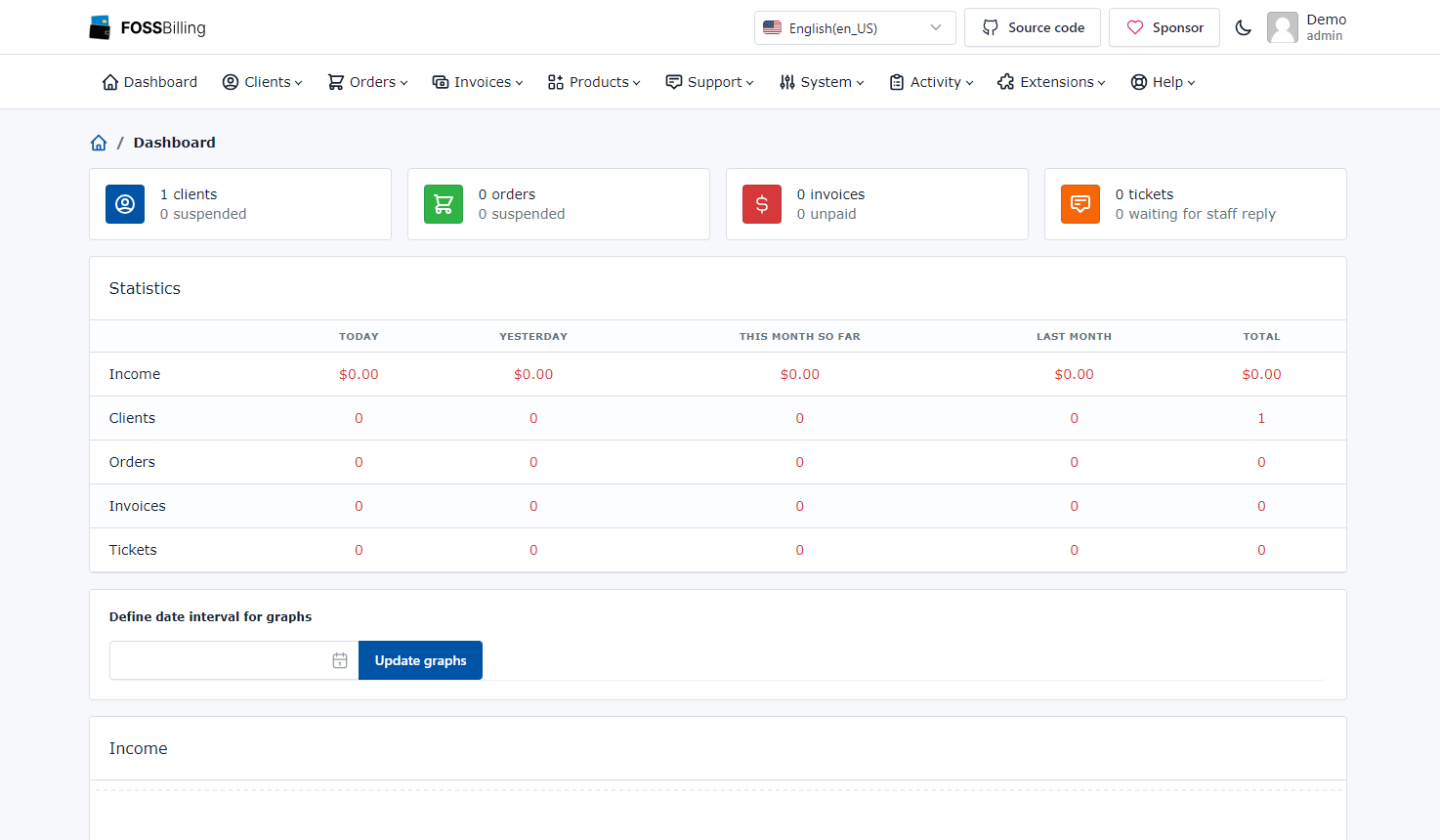Click the red invoices dollar icon
The height and width of the screenshot is (840, 1440).
pyautogui.click(x=762, y=204)
